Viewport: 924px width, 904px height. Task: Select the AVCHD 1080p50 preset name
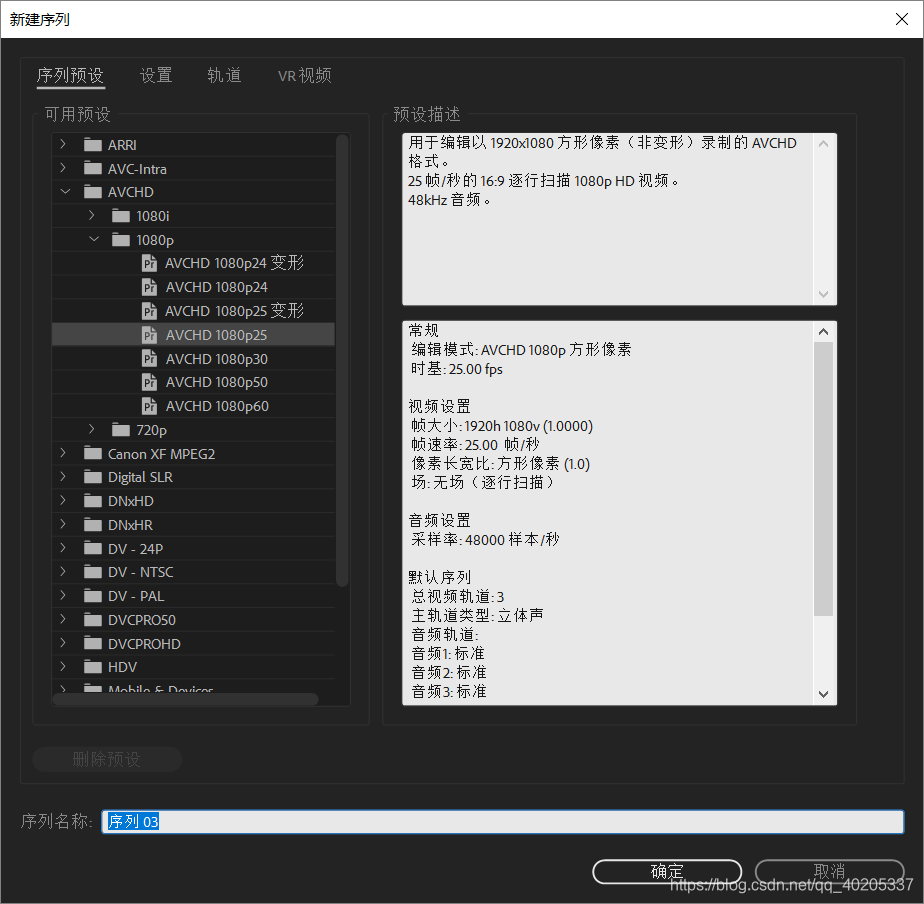(217, 382)
